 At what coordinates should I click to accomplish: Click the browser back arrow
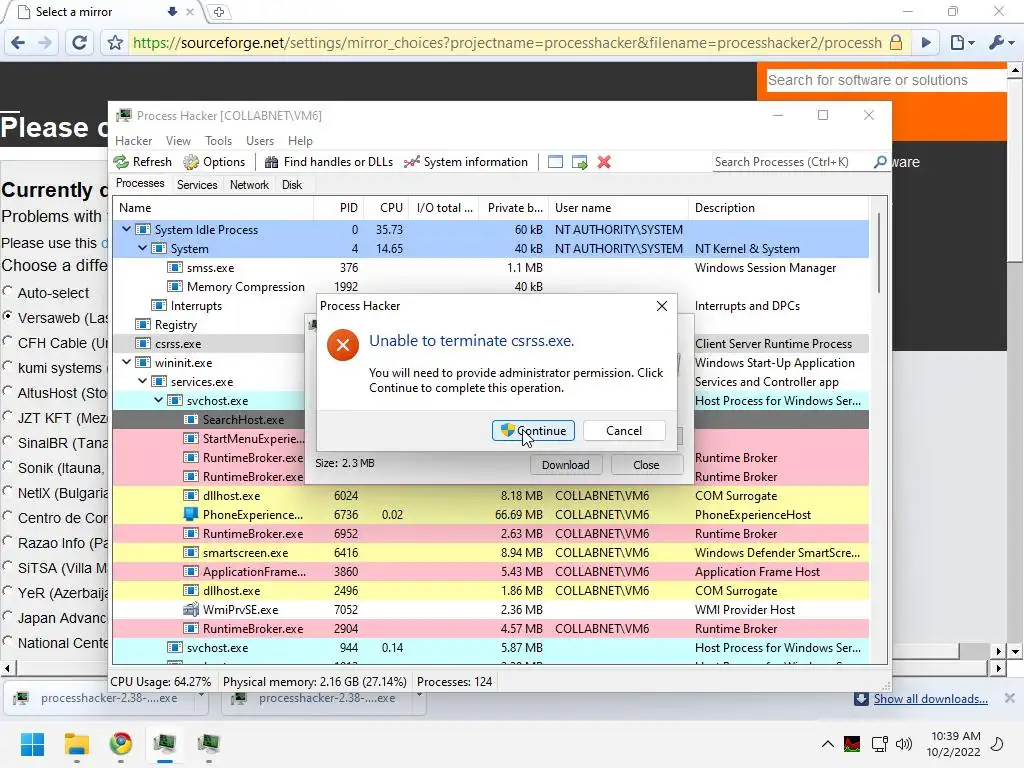pos(18,43)
